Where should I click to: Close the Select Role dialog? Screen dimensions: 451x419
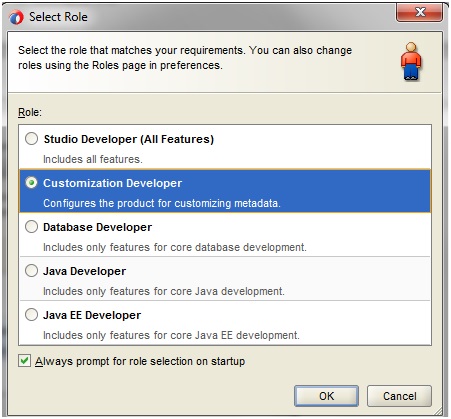[x=420, y=13]
